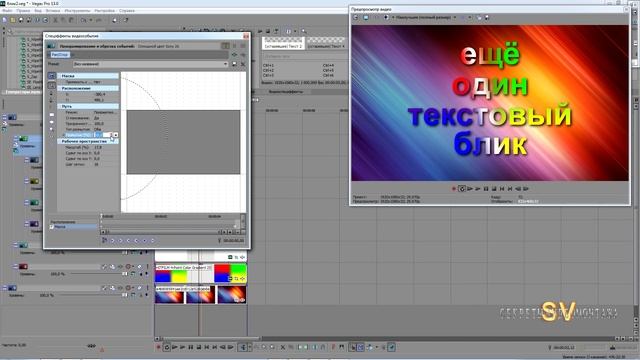Select the top tool in the Pan/Crop tool column
The width and height of the screenshot is (640, 360).
(x=51, y=76)
